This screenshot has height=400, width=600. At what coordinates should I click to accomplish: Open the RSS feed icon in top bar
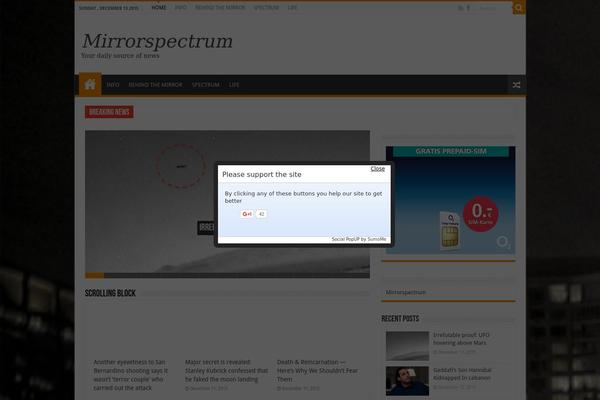(x=461, y=8)
